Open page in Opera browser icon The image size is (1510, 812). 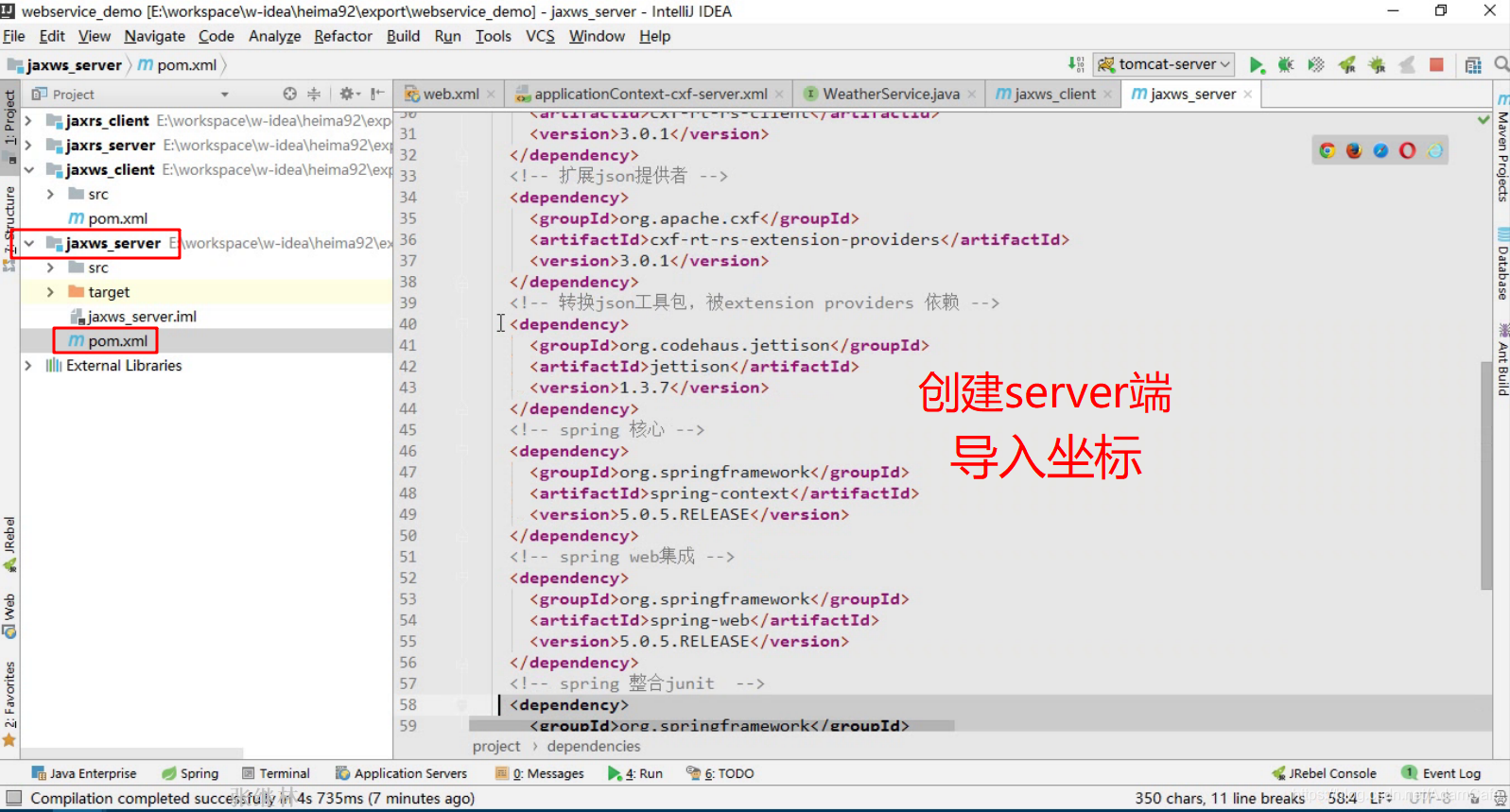coord(1408,150)
